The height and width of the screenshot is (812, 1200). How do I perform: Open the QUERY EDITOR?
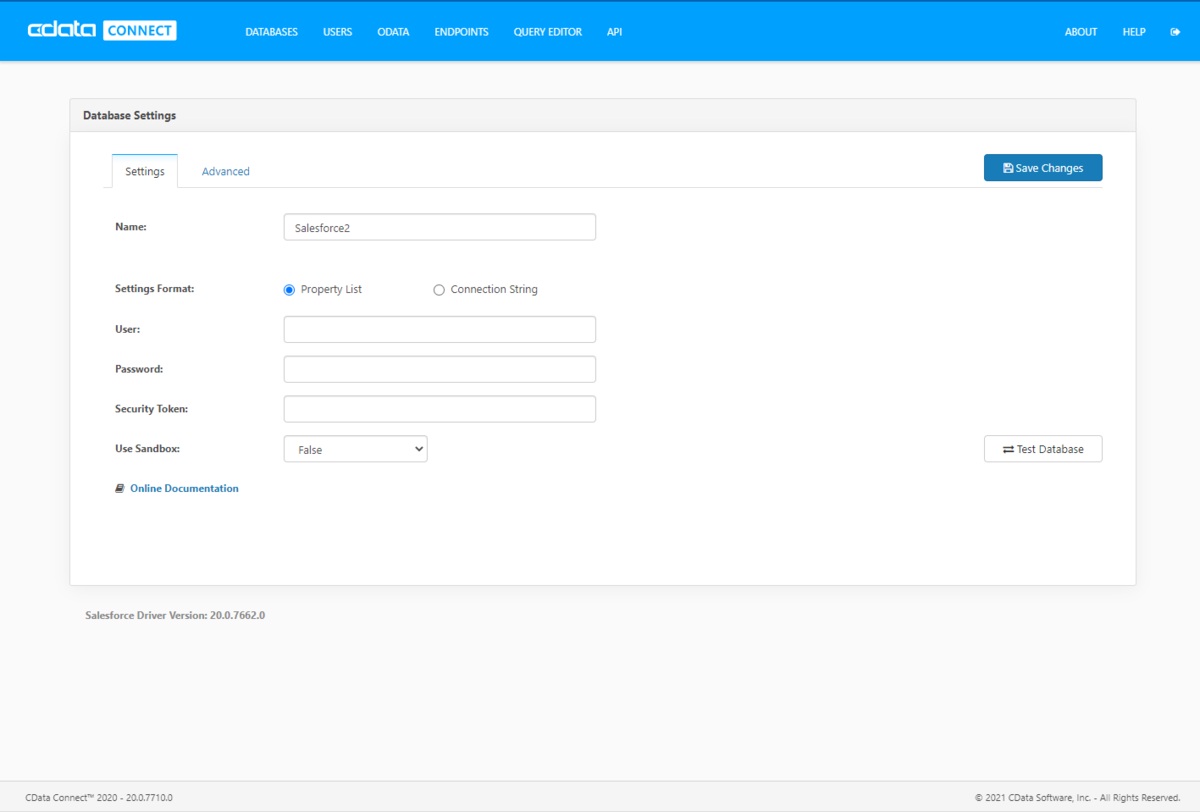[x=548, y=32]
